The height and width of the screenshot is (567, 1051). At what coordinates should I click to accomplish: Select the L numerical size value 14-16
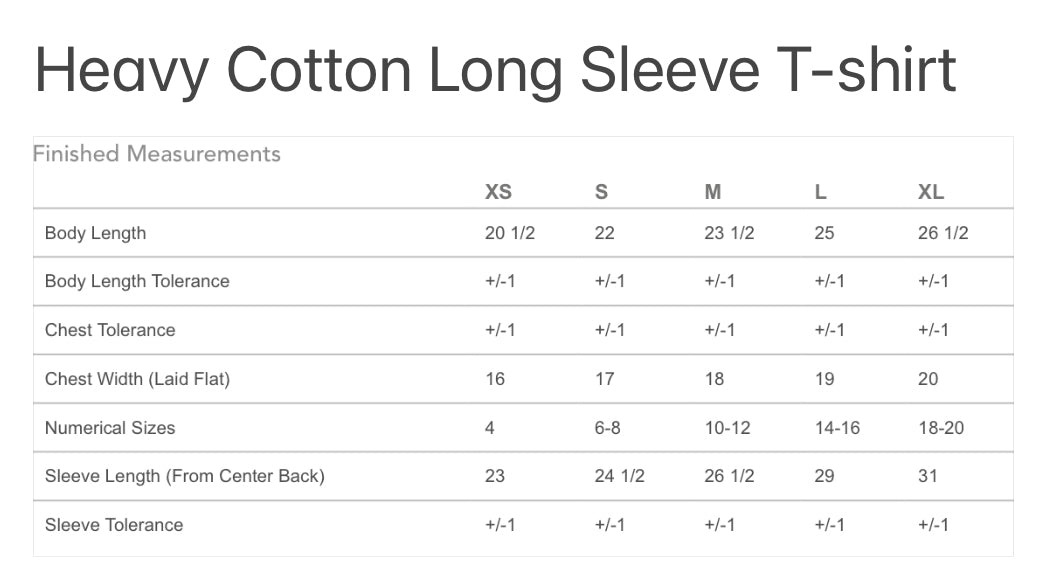pos(837,428)
